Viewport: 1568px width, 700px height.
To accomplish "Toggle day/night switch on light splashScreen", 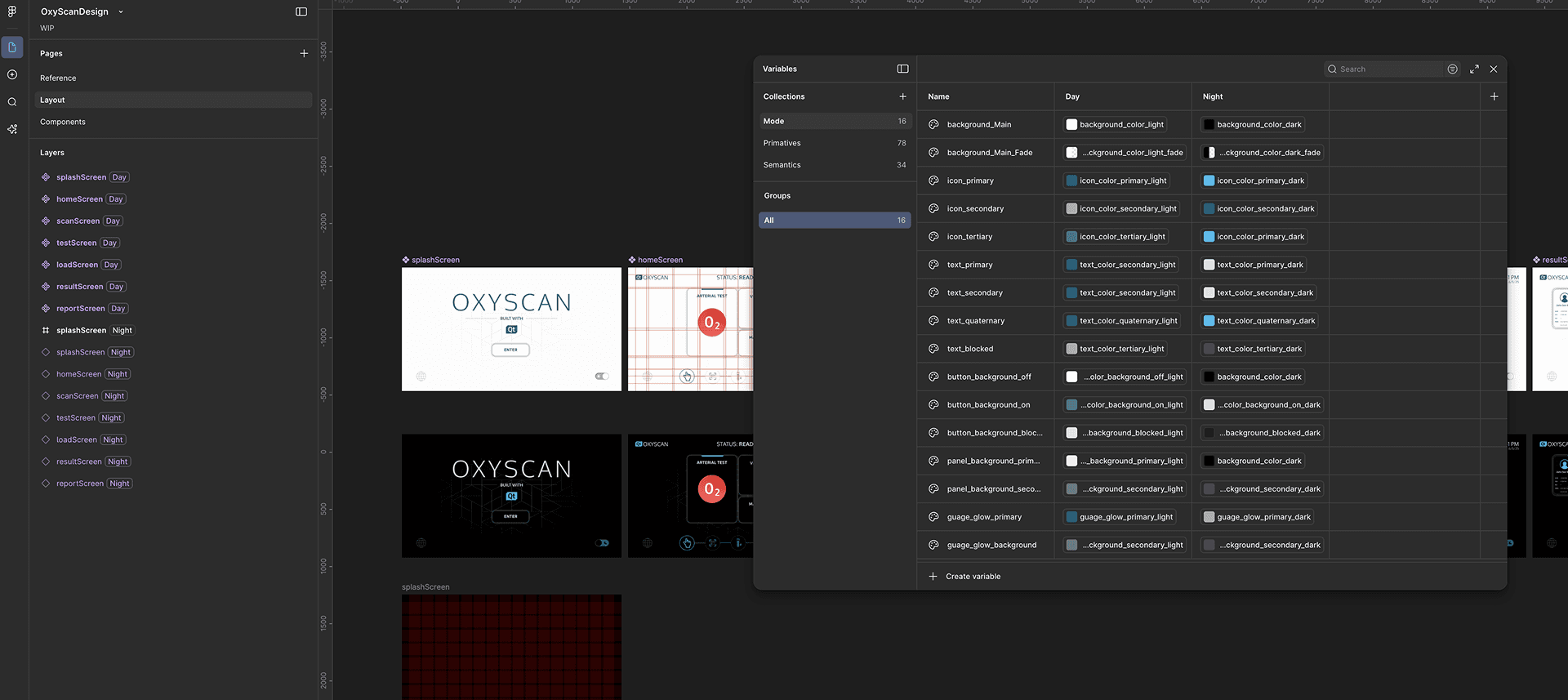I will [602, 377].
